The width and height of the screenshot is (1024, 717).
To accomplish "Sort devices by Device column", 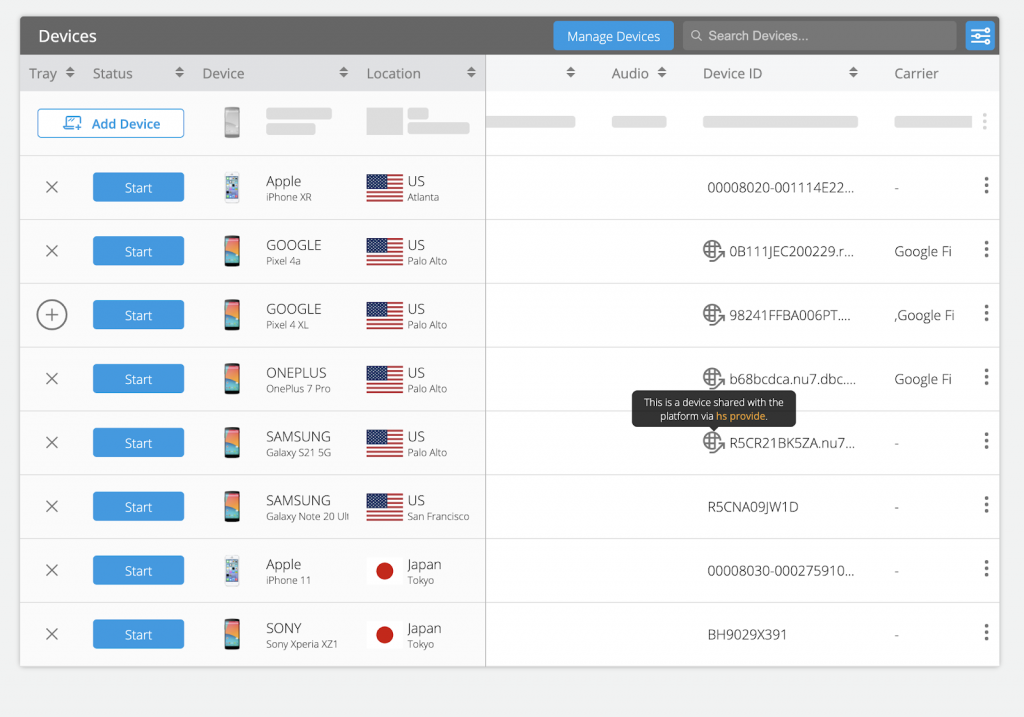I will 344,72.
